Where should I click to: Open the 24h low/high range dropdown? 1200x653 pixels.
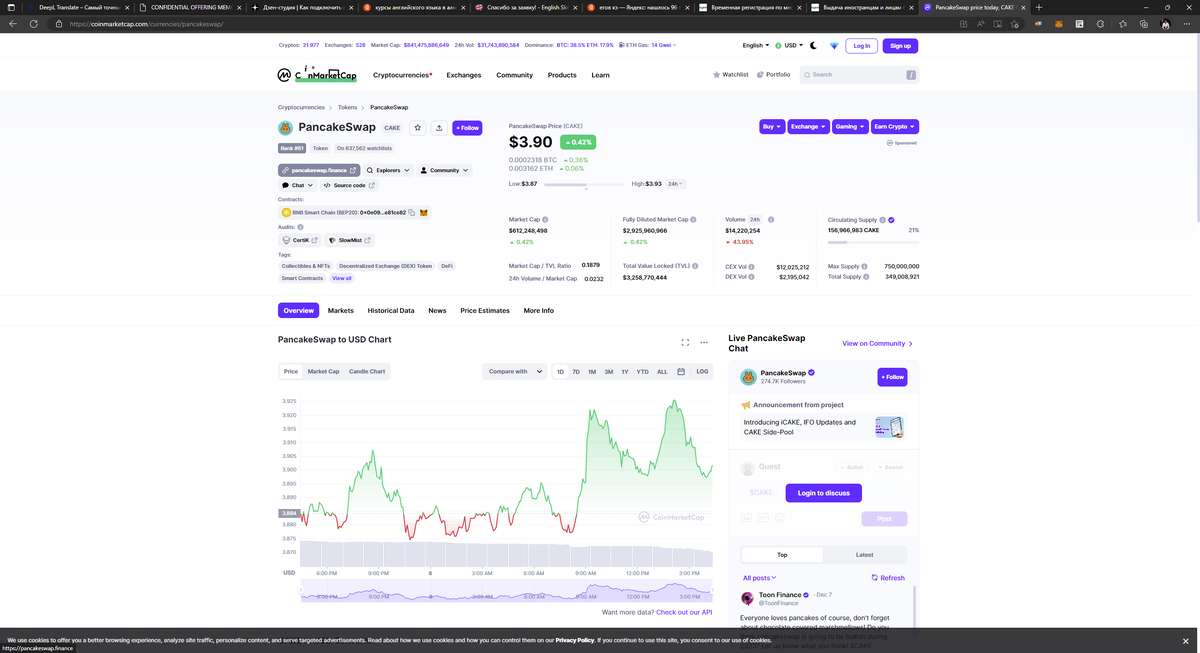tap(677, 184)
